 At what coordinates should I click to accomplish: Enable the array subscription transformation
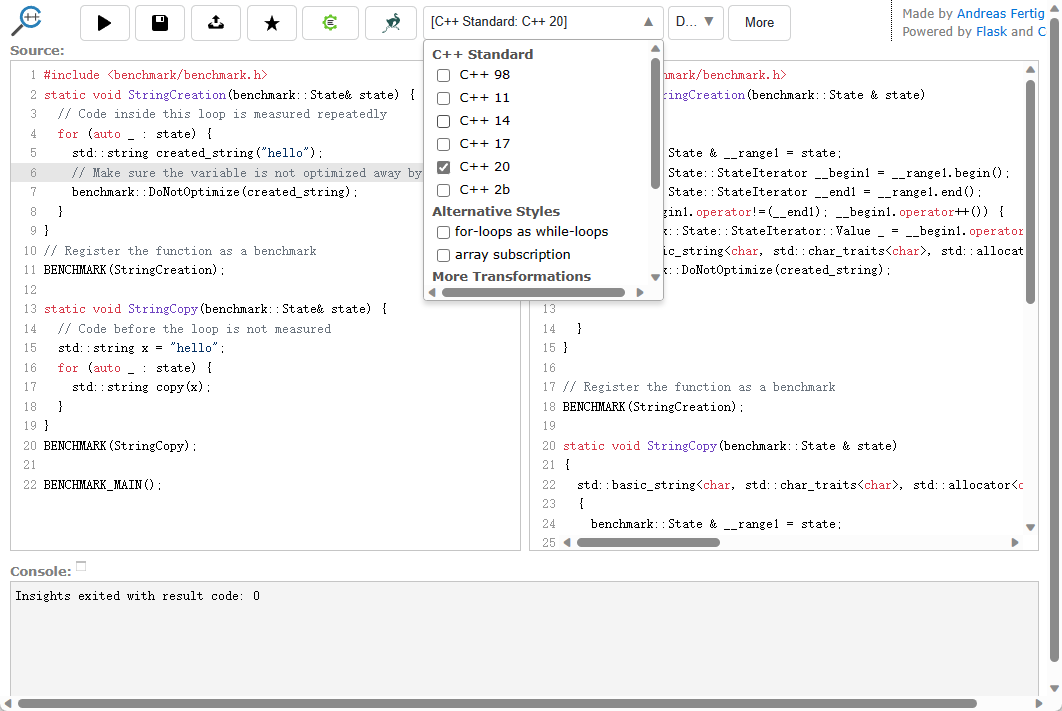(x=443, y=255)
